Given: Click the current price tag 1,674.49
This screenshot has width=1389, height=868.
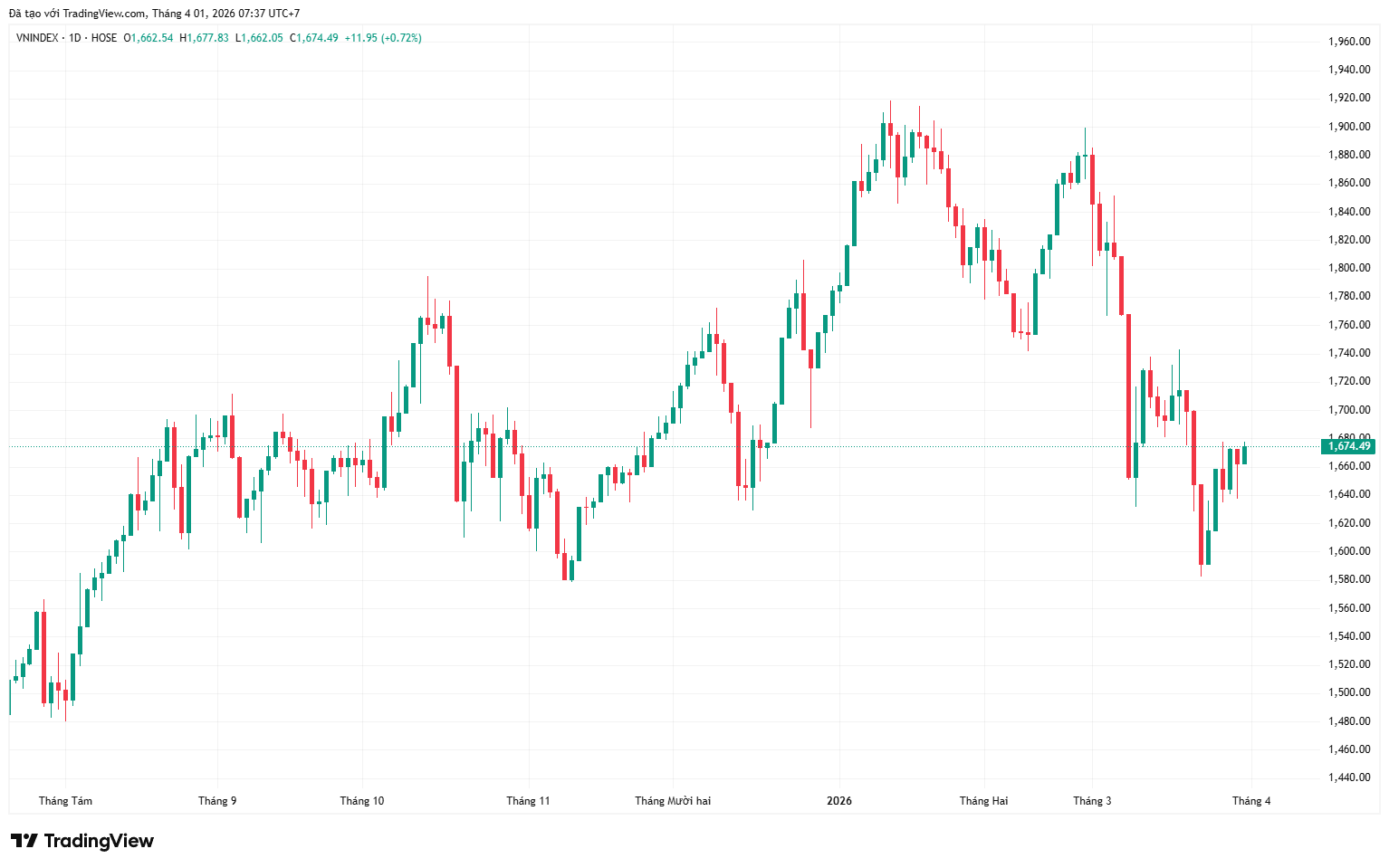Looking at the screenshot, I should click(1348, 446).
